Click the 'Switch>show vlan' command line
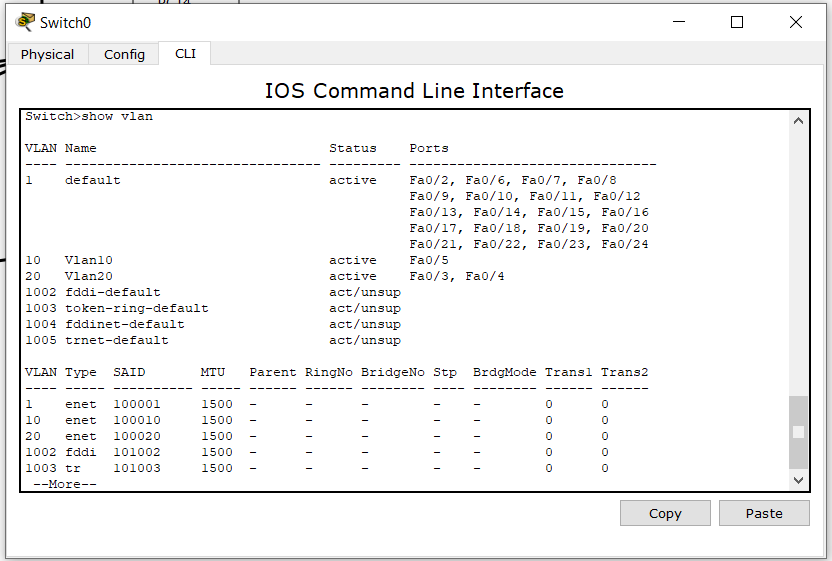Viewport: 832px width, 561px height. [x=89, y=117]
